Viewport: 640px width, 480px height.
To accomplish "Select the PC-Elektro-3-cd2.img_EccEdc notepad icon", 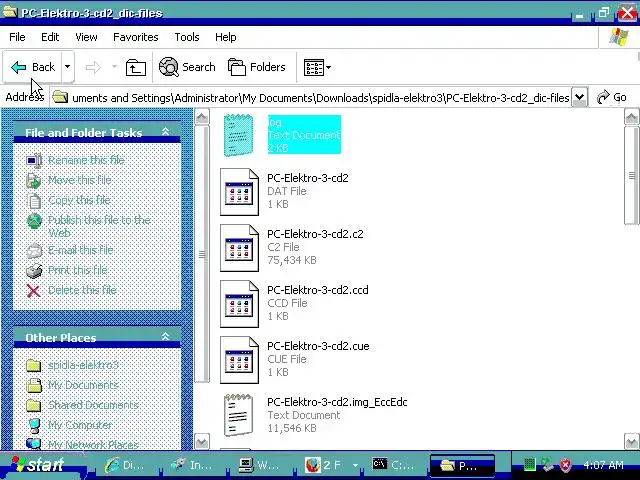I will pyautogui.click(x=239, y=415).
